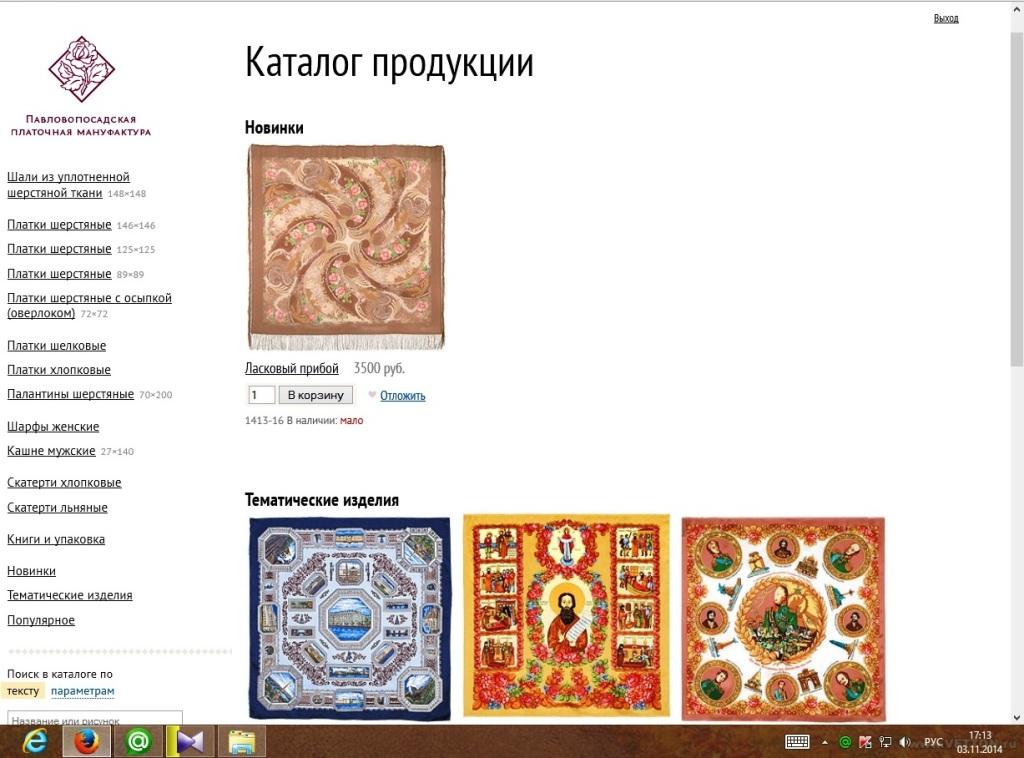Click the on-screen keyboard tray icon
1024x758 pixels.
[797, 742]
